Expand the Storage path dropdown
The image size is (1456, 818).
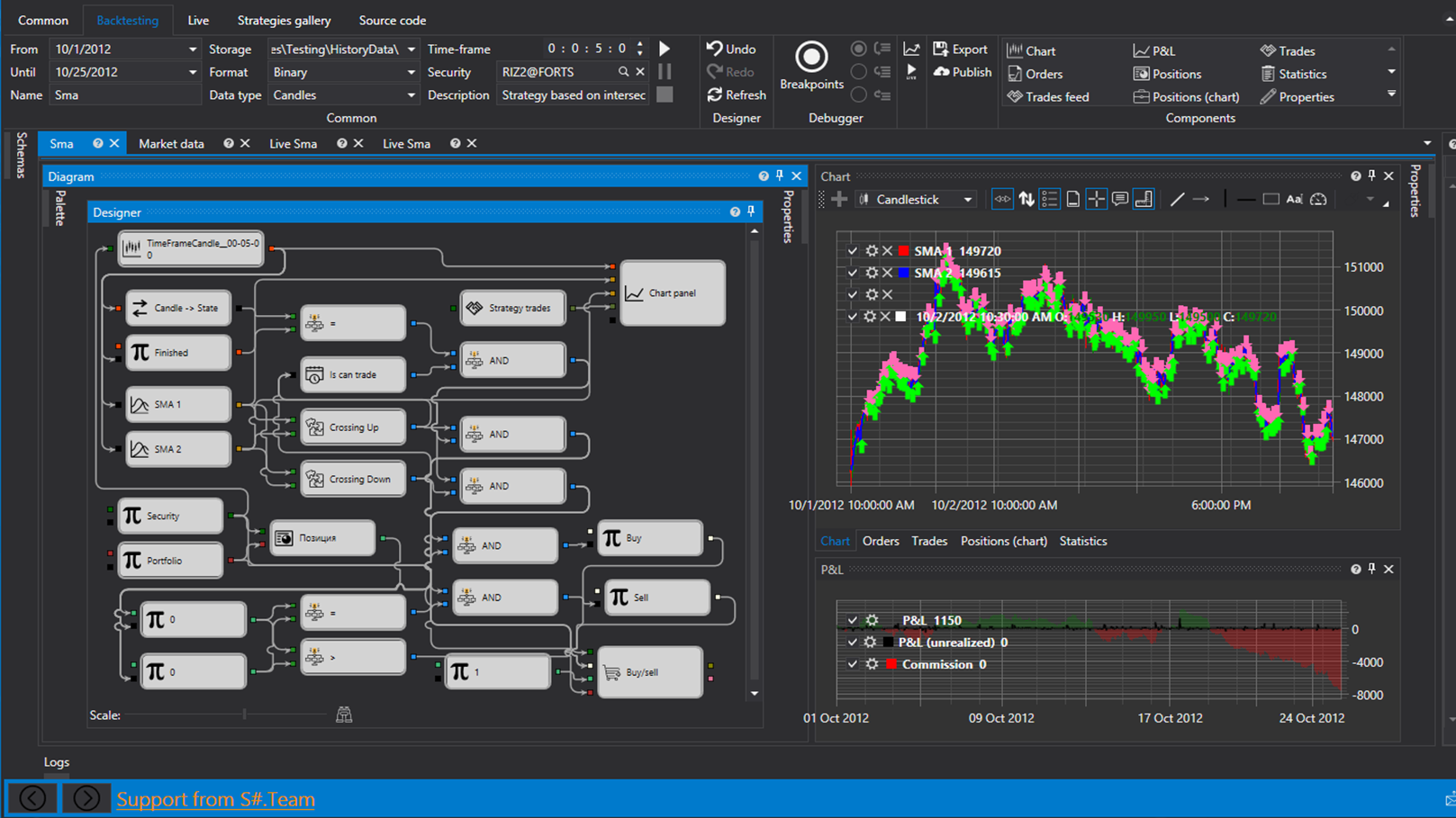pos(411,49)
